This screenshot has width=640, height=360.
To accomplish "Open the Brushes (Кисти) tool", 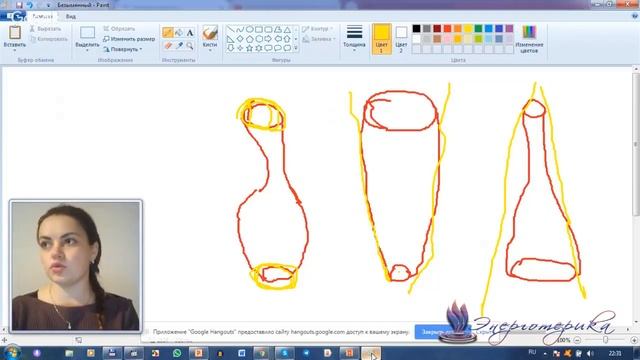I will [x=210, y=37].
